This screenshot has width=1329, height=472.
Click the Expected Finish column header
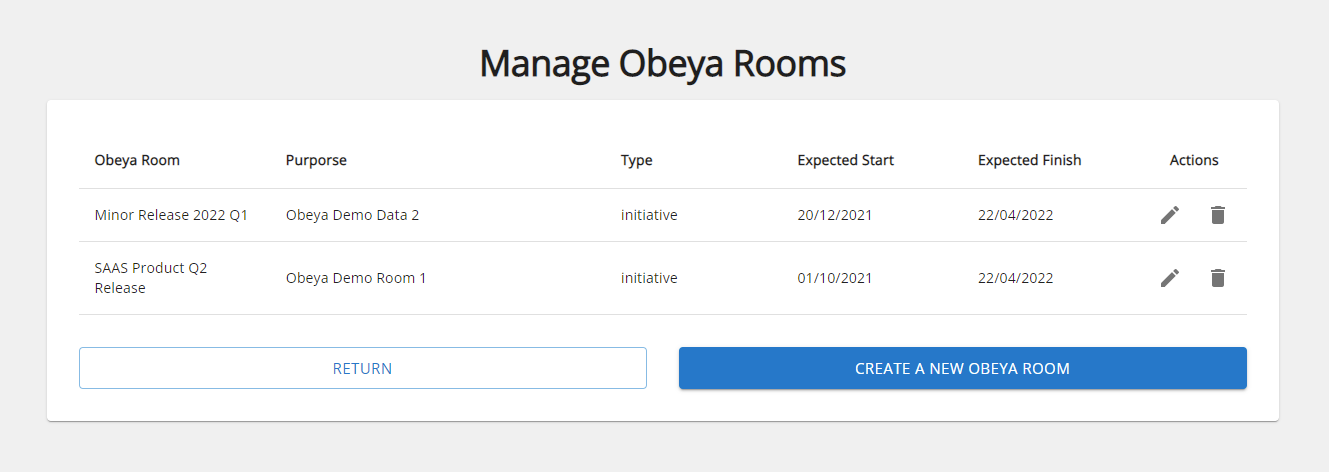pos(1030,160)
